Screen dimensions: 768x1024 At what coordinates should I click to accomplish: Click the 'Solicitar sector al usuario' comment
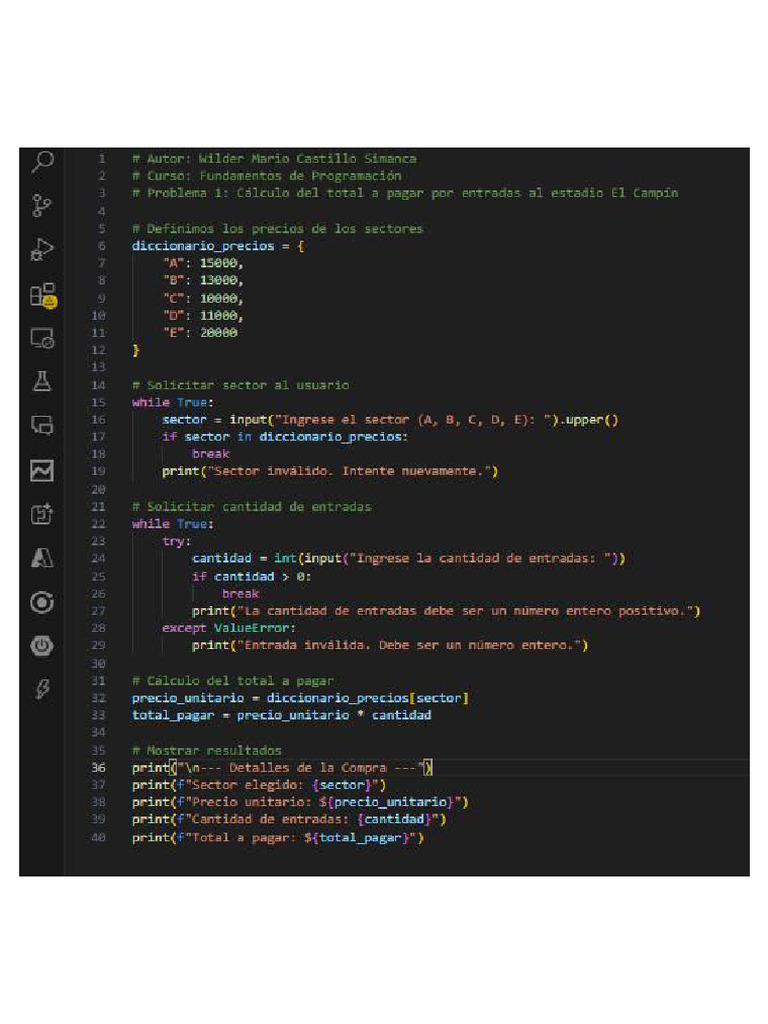pyautogui.click(x=240, y=385)
